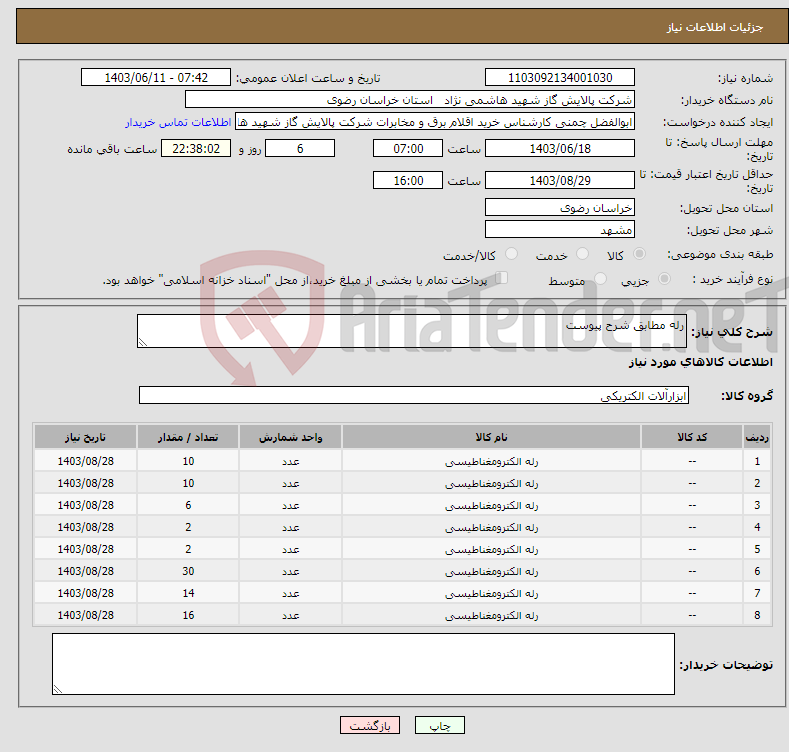
Task: Click quantity 14 in row 7
Action: 188,593
